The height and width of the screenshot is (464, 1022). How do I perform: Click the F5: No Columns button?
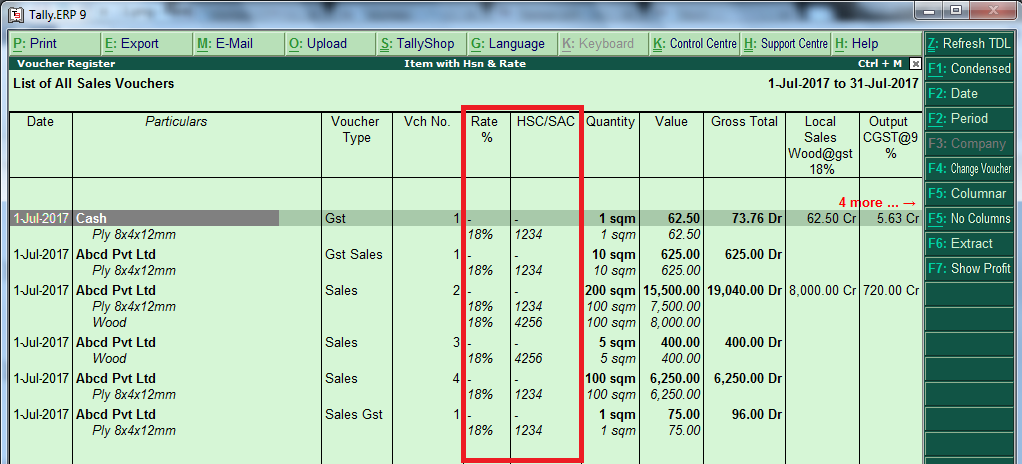(x=969, y=218)
